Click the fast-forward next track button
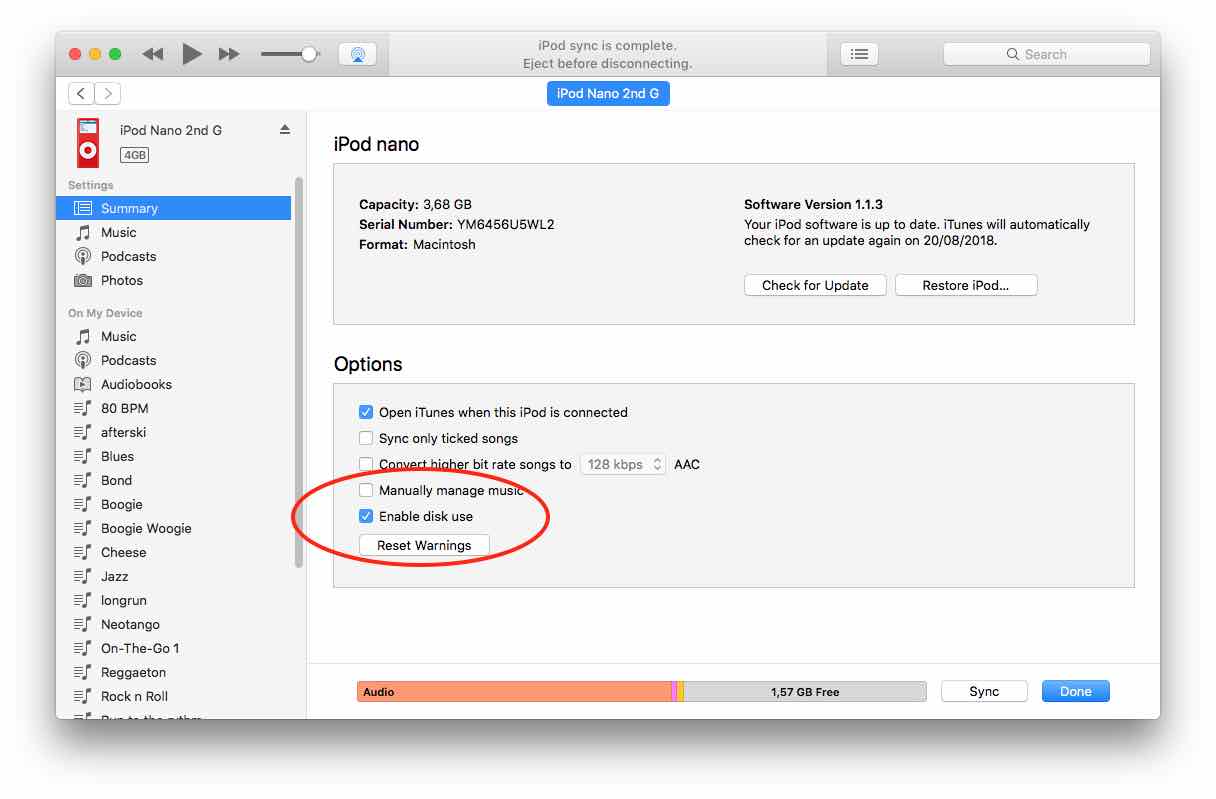 pos(229,54)
